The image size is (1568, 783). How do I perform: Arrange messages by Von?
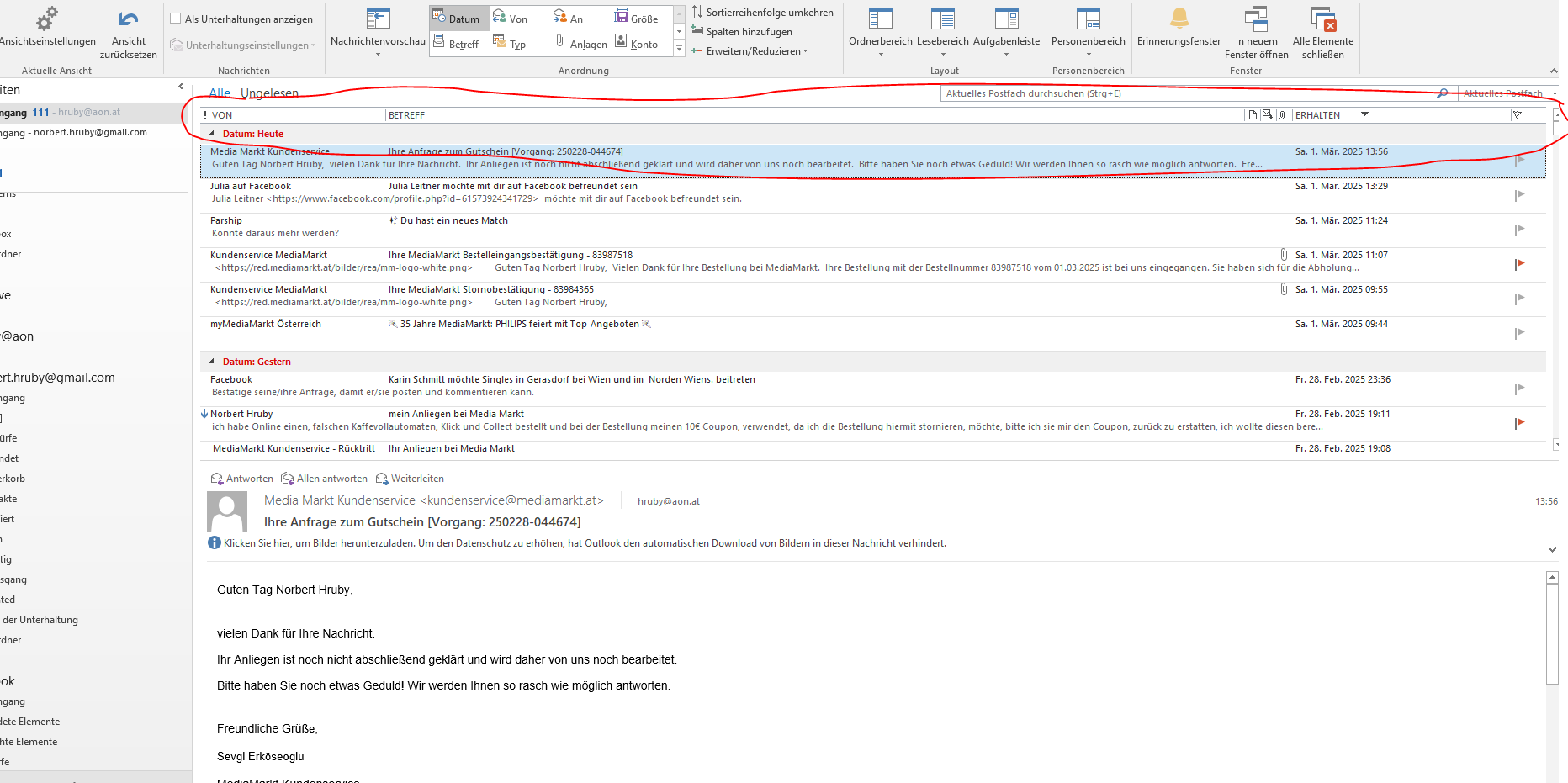pyautogui.click(x=511, y=19)
